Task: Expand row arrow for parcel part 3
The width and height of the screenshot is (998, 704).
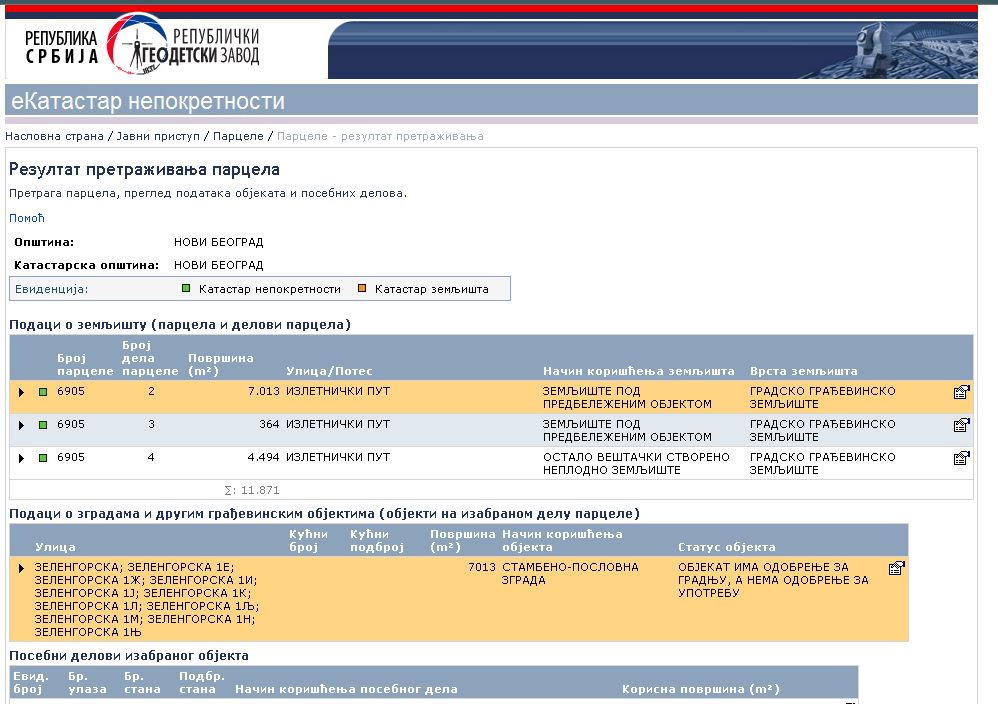Action: pyautogui.click(x=22, y=425)
